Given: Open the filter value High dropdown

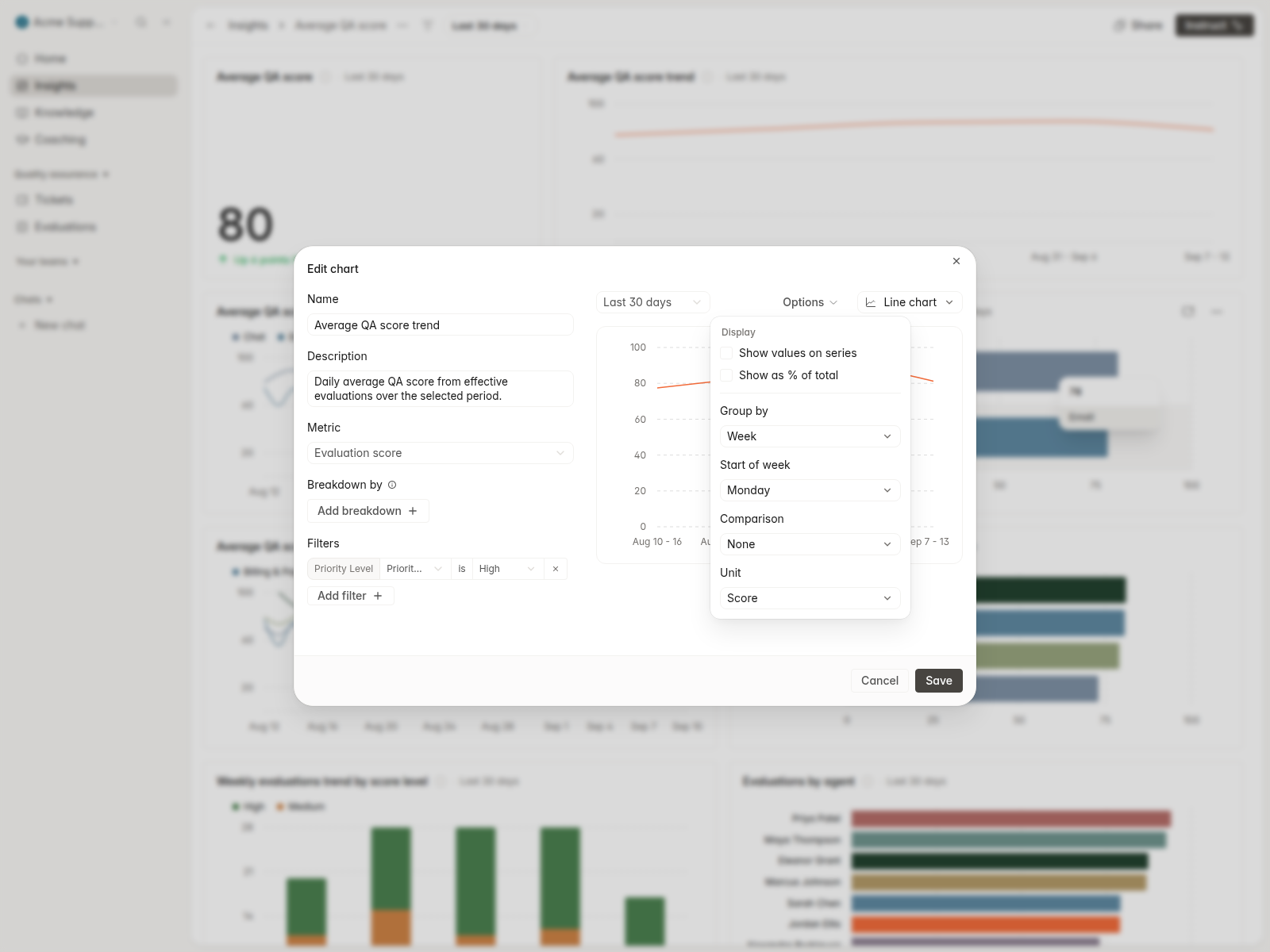Looking at the screenshot, I should click(x=508, y=569).
